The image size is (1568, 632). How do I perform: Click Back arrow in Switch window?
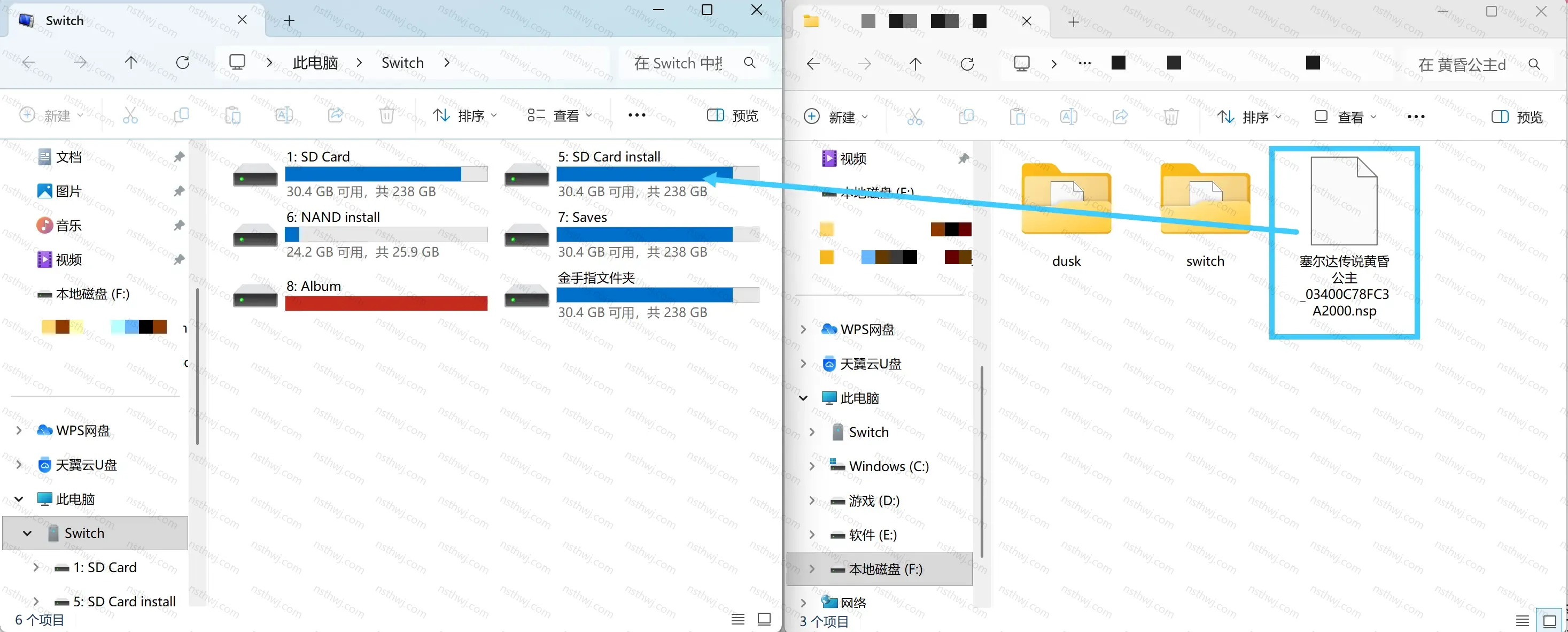[x=29, y=62]
